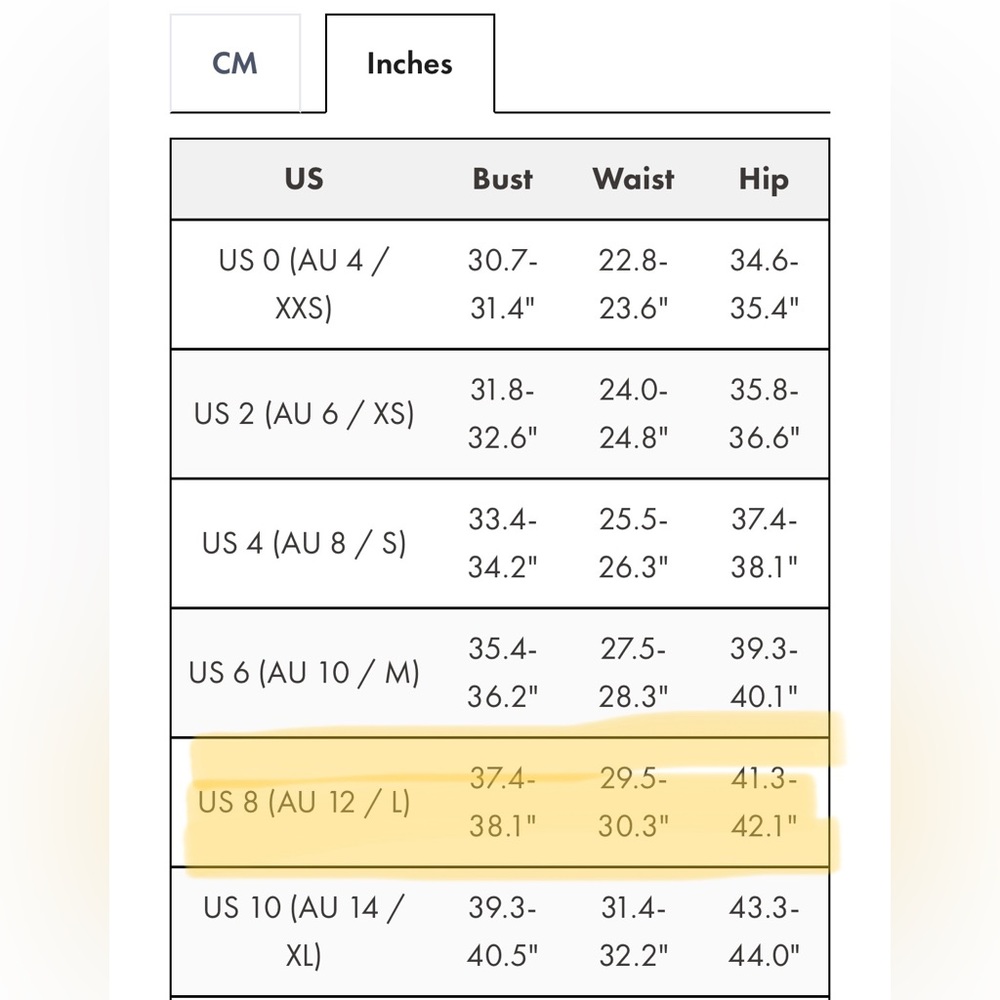Viewport: 1000px width, 1000px height.
Task: Click waist measurement 24.0-24.8"
Action: (633, 414)
